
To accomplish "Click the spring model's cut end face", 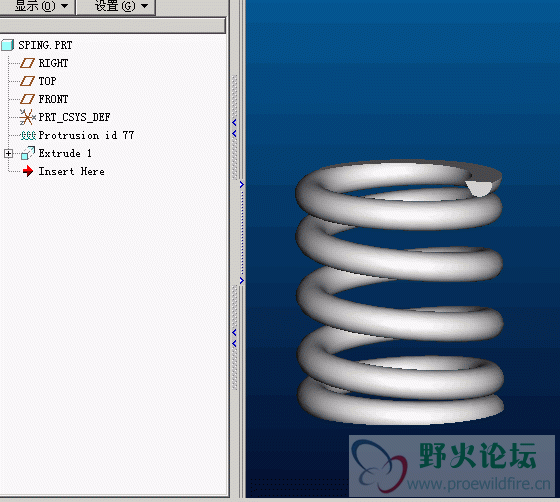I will [479, 188].
